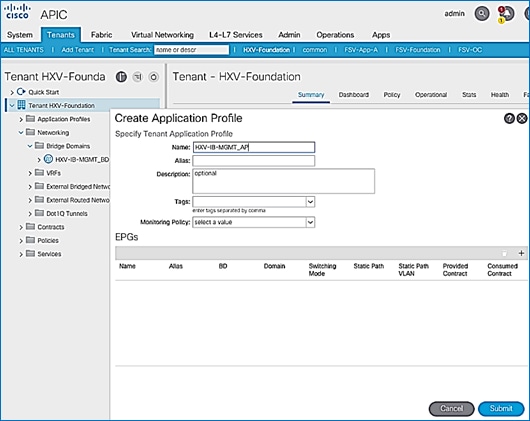Click the Cisco logo
This screenshot has width=530, height=421.
(x=18, y=12)
